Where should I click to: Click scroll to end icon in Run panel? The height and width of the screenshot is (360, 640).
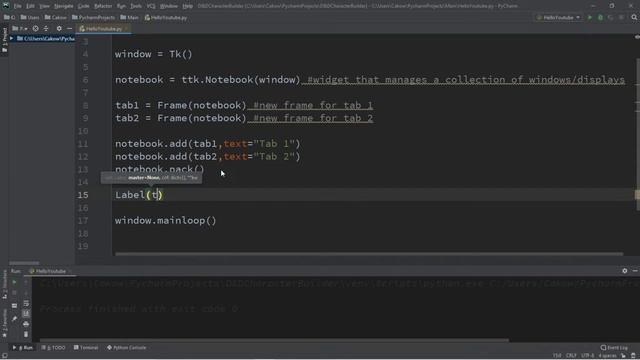click(26, 313)
